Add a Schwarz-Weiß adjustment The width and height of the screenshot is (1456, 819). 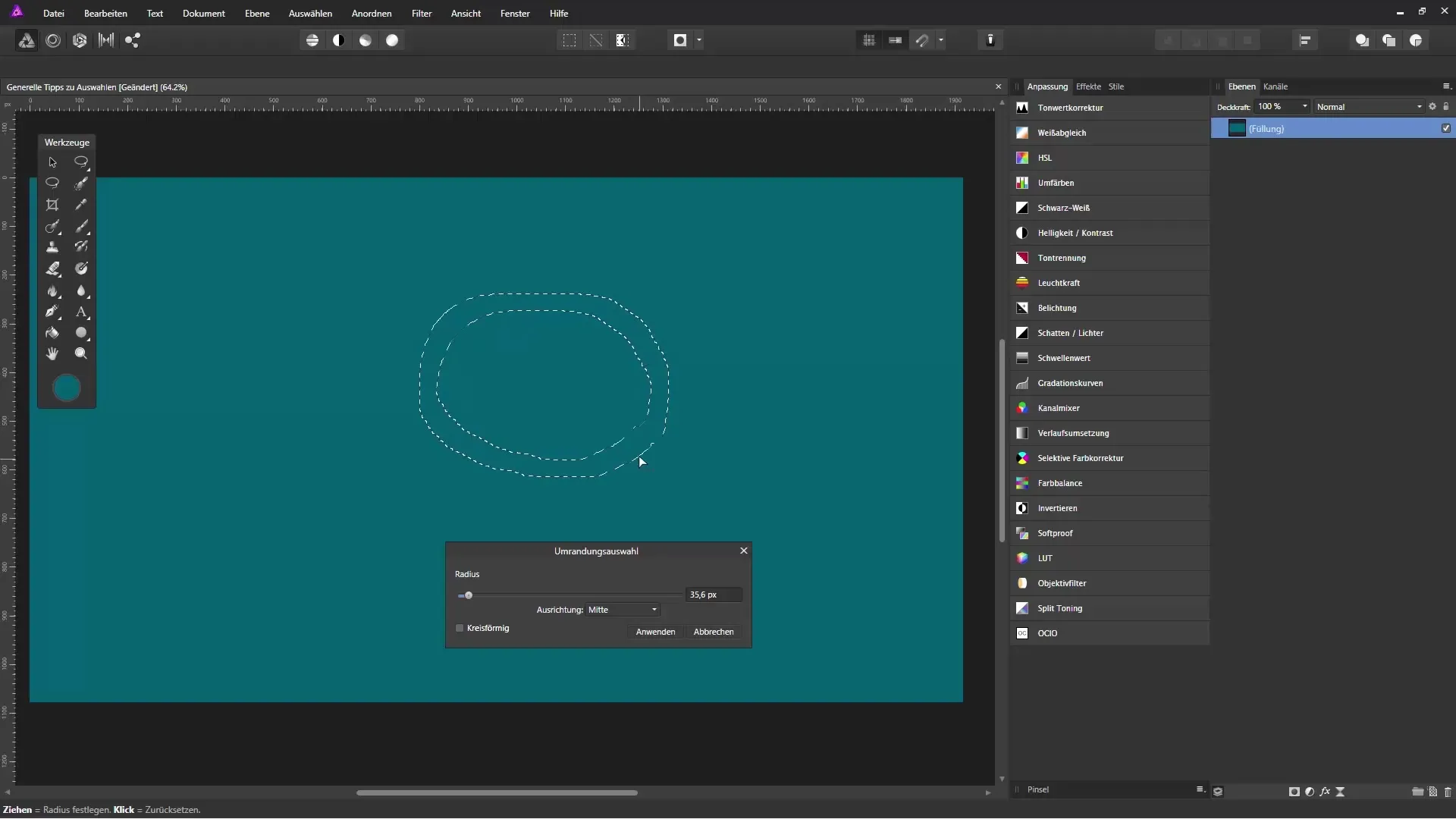[1109, 208]
